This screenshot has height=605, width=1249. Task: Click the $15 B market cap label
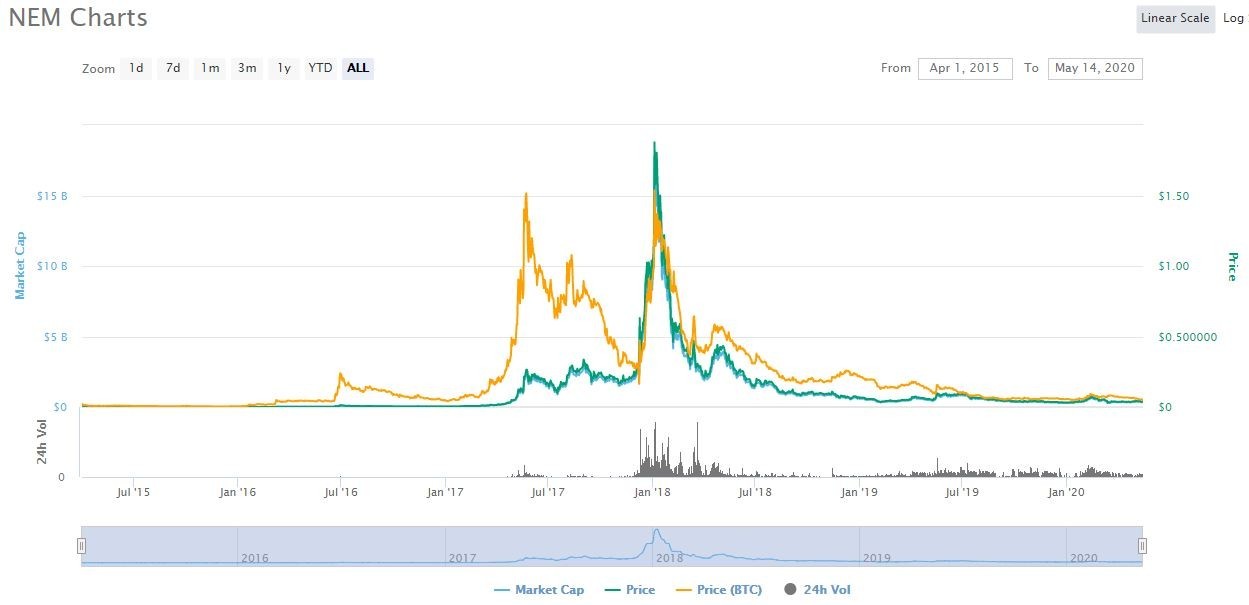click(x=51, y=196)
